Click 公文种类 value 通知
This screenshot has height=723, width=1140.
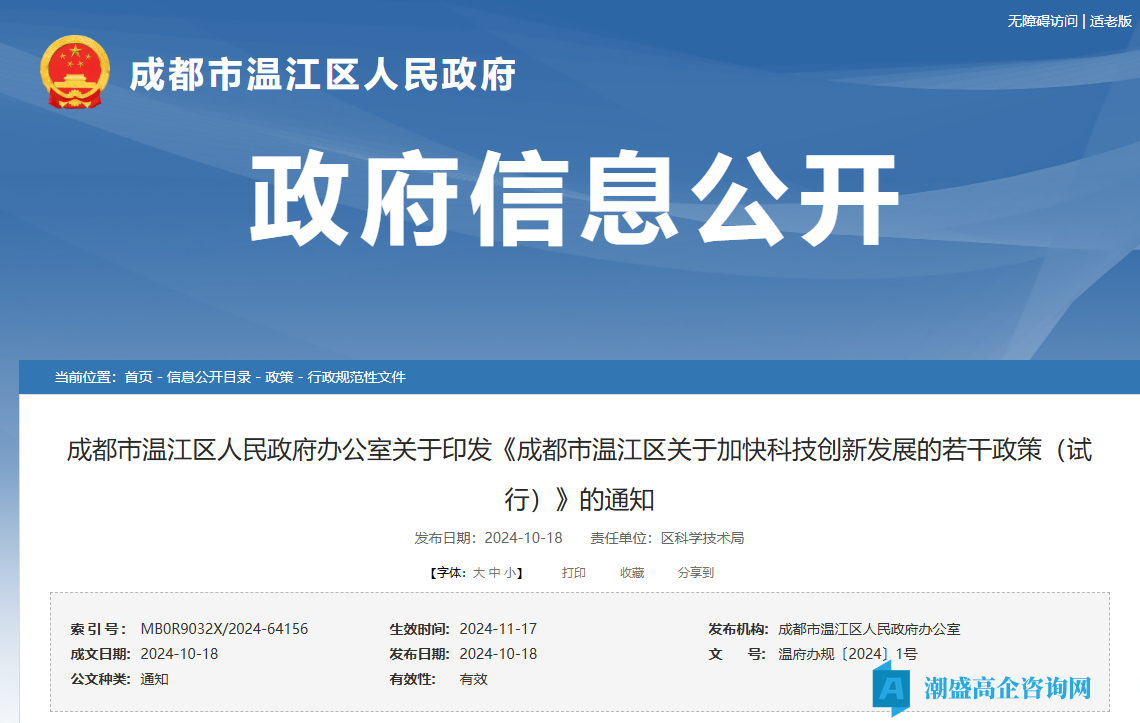coord(155,679)
